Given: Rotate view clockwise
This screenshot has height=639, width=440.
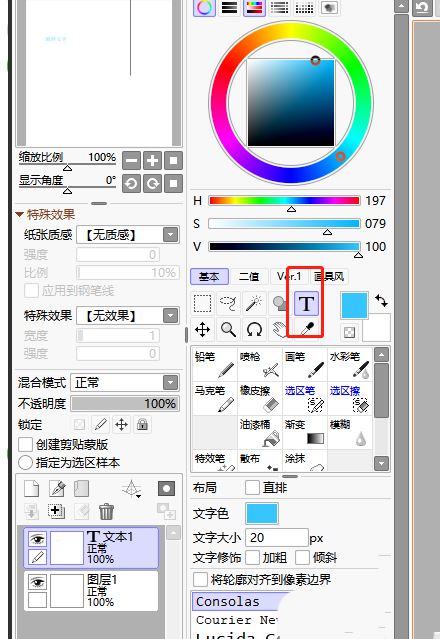Looking at the screenshot, I should point(152,184).
